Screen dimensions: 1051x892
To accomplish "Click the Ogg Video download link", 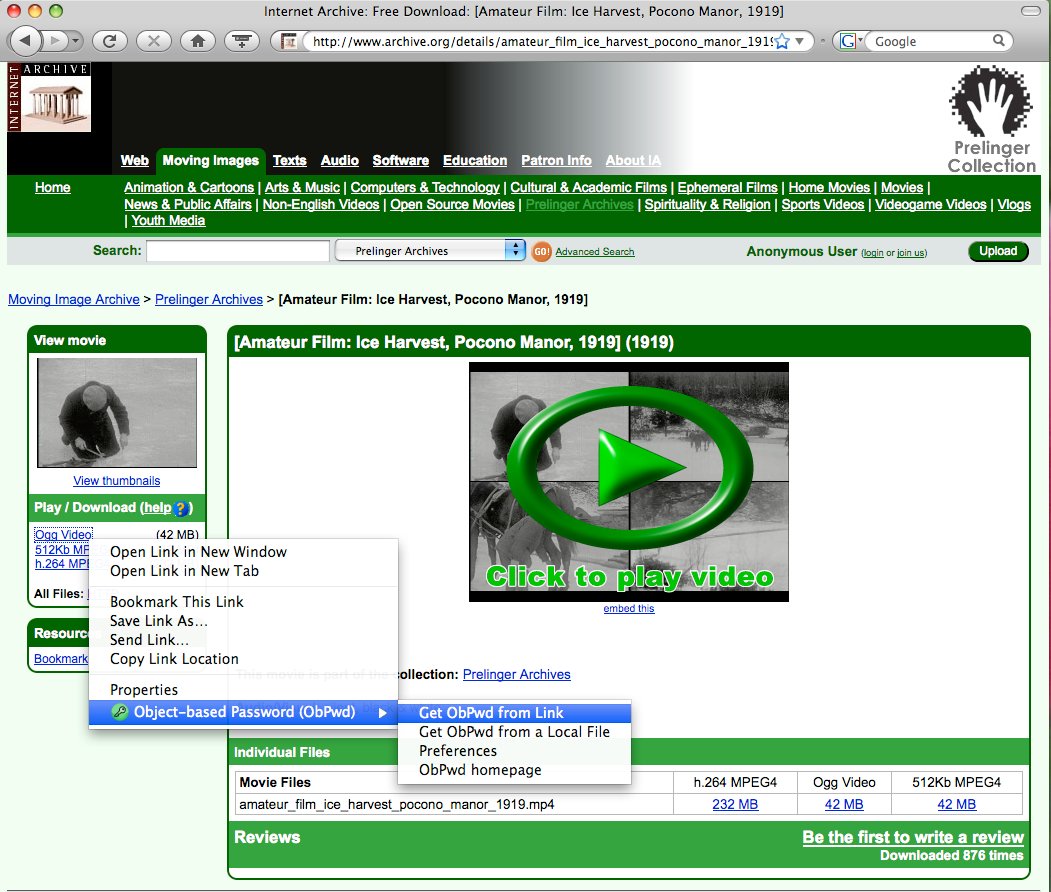I will point(63,534).
